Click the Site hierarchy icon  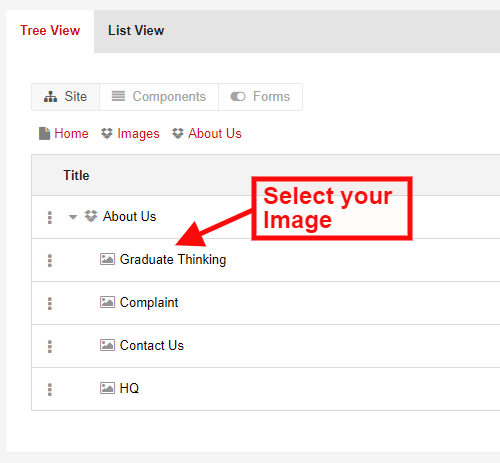point(50,97)
